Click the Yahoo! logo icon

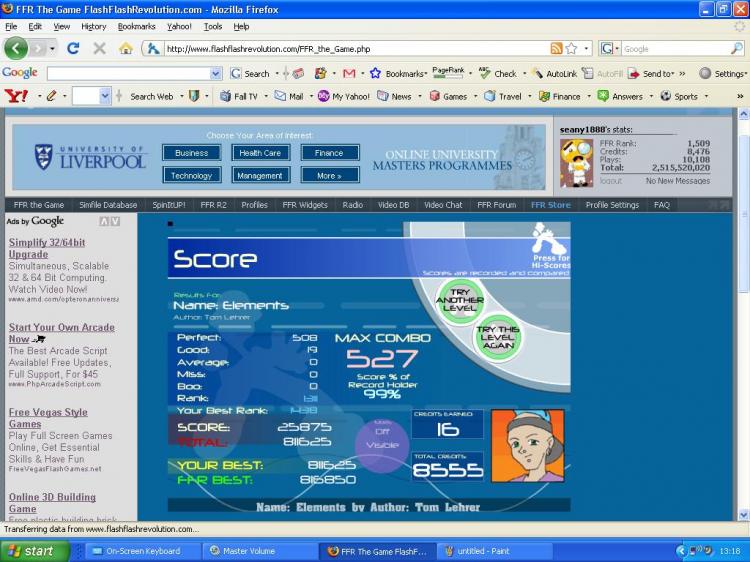coord(16,96)
